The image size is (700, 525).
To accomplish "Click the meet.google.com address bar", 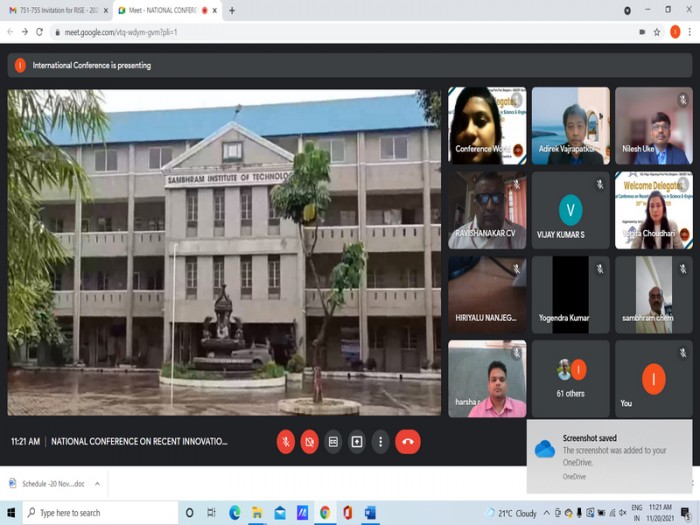I will point(300,32).
